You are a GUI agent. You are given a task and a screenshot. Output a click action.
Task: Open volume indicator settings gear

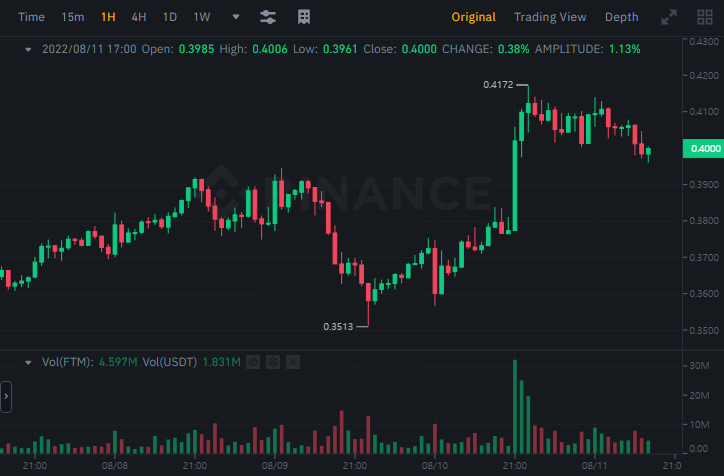coord(273,362)
